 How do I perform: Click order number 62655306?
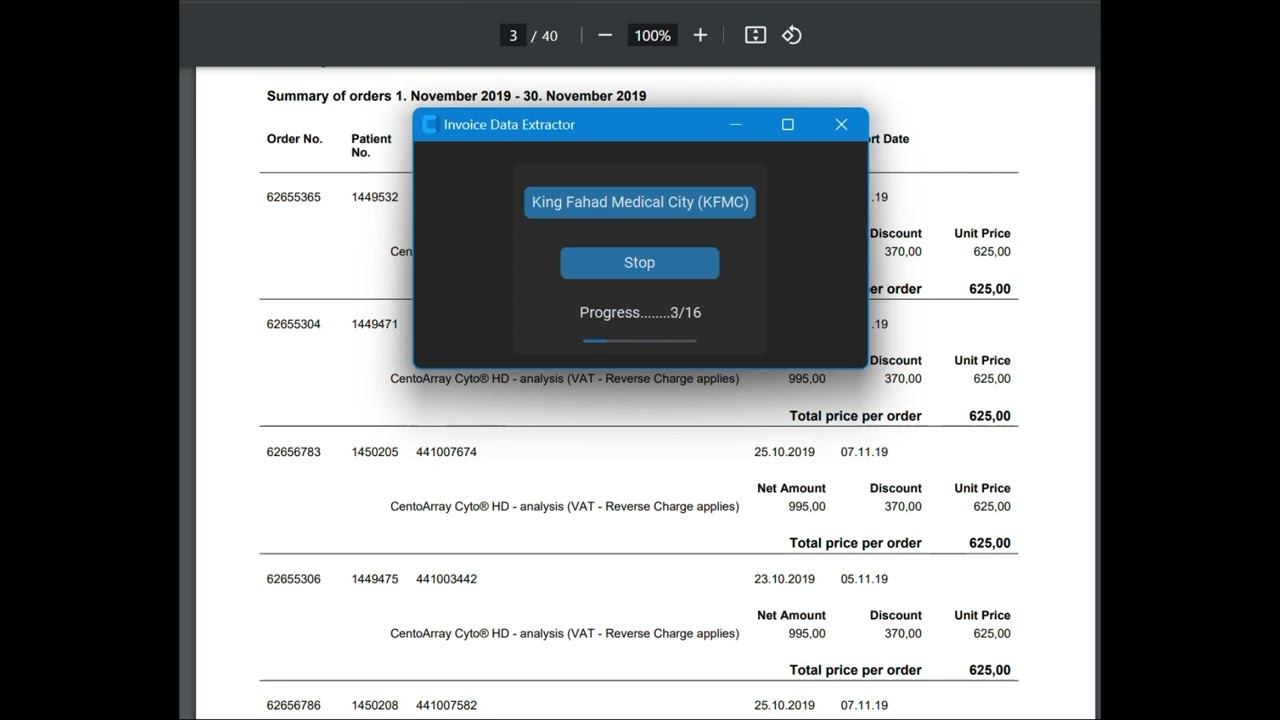(x=293, y=579)
